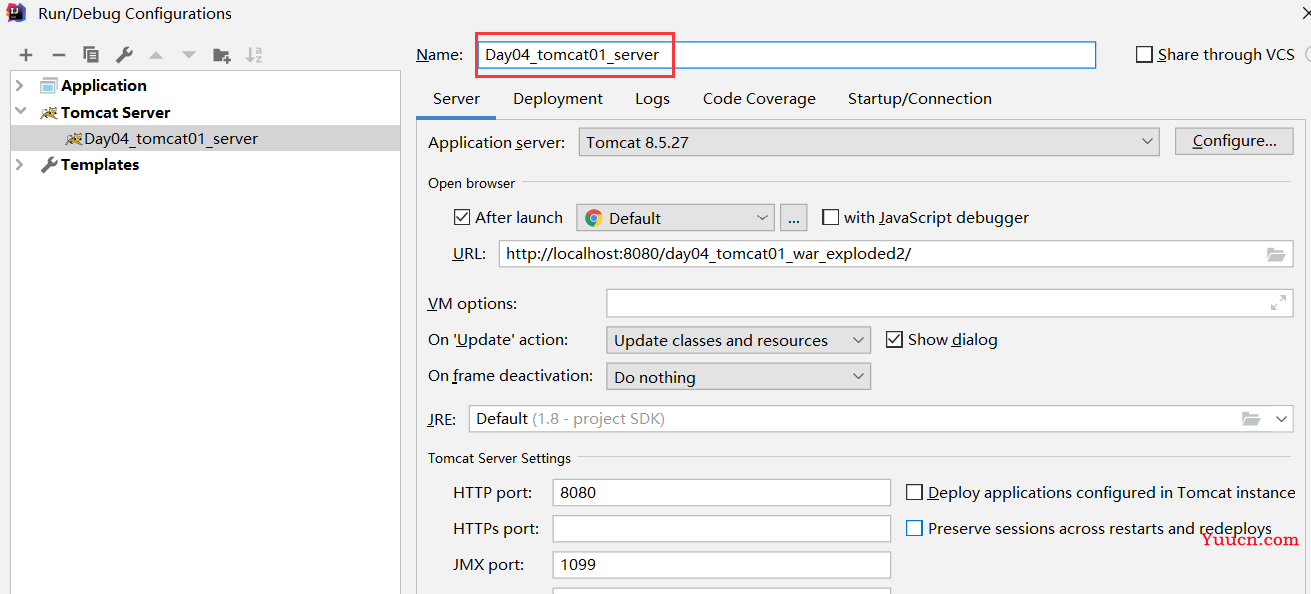Open edit defaults wrench icon
1311x594 pixels.
pyautogui.click(x=124, y=55)
